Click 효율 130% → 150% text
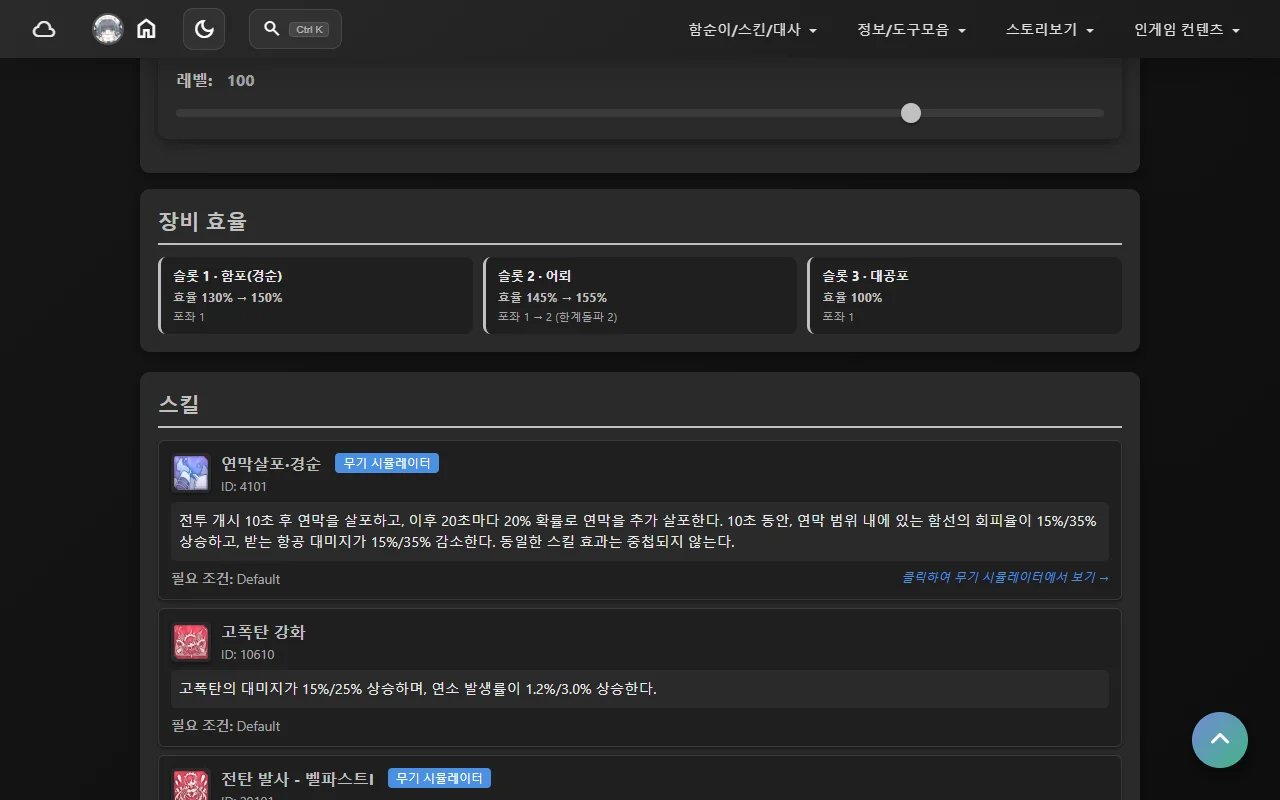The width and height of the screenshot is (1280, 800). [227, 298]
